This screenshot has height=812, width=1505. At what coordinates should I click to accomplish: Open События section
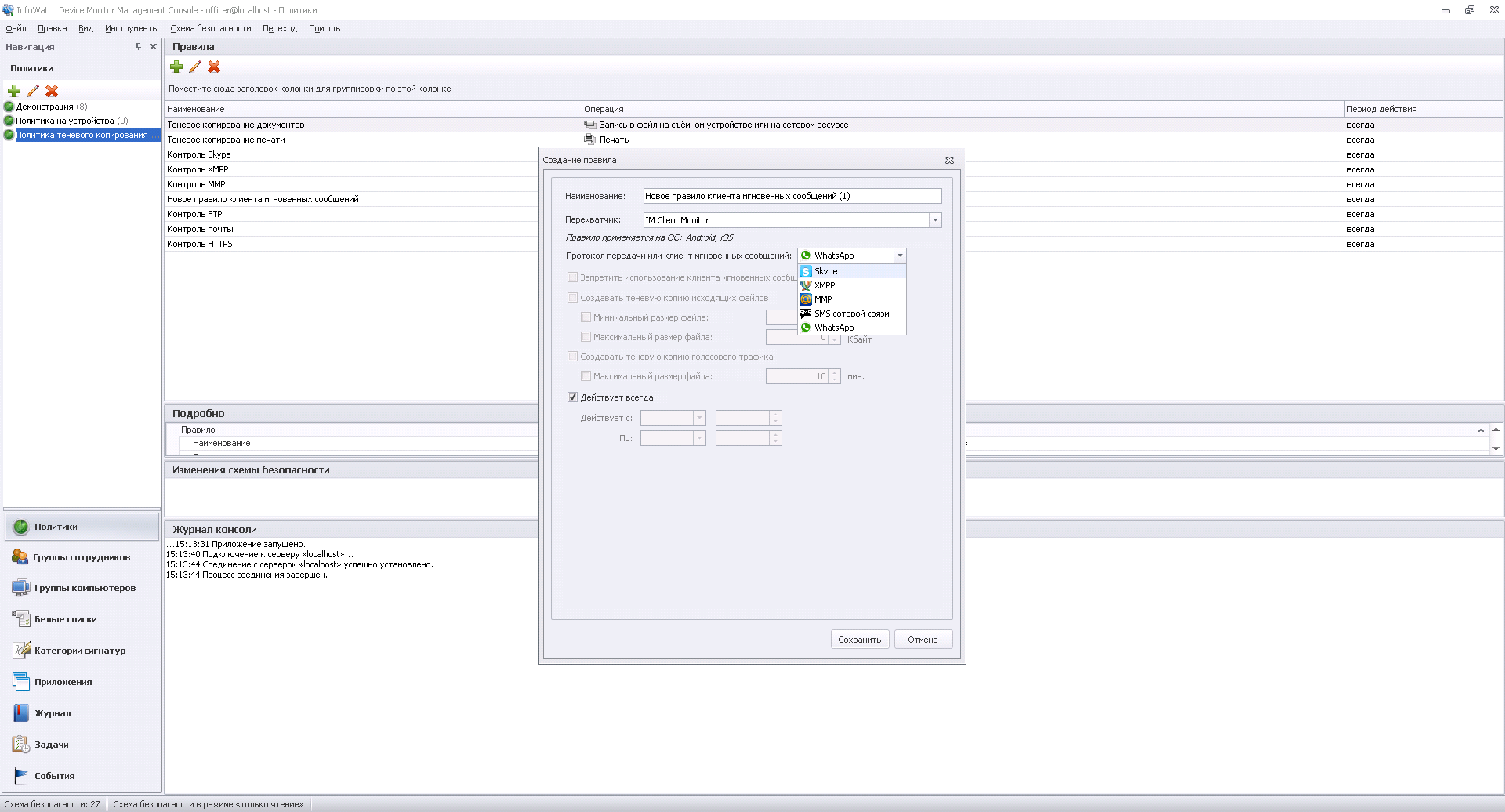tap(82, 776)
